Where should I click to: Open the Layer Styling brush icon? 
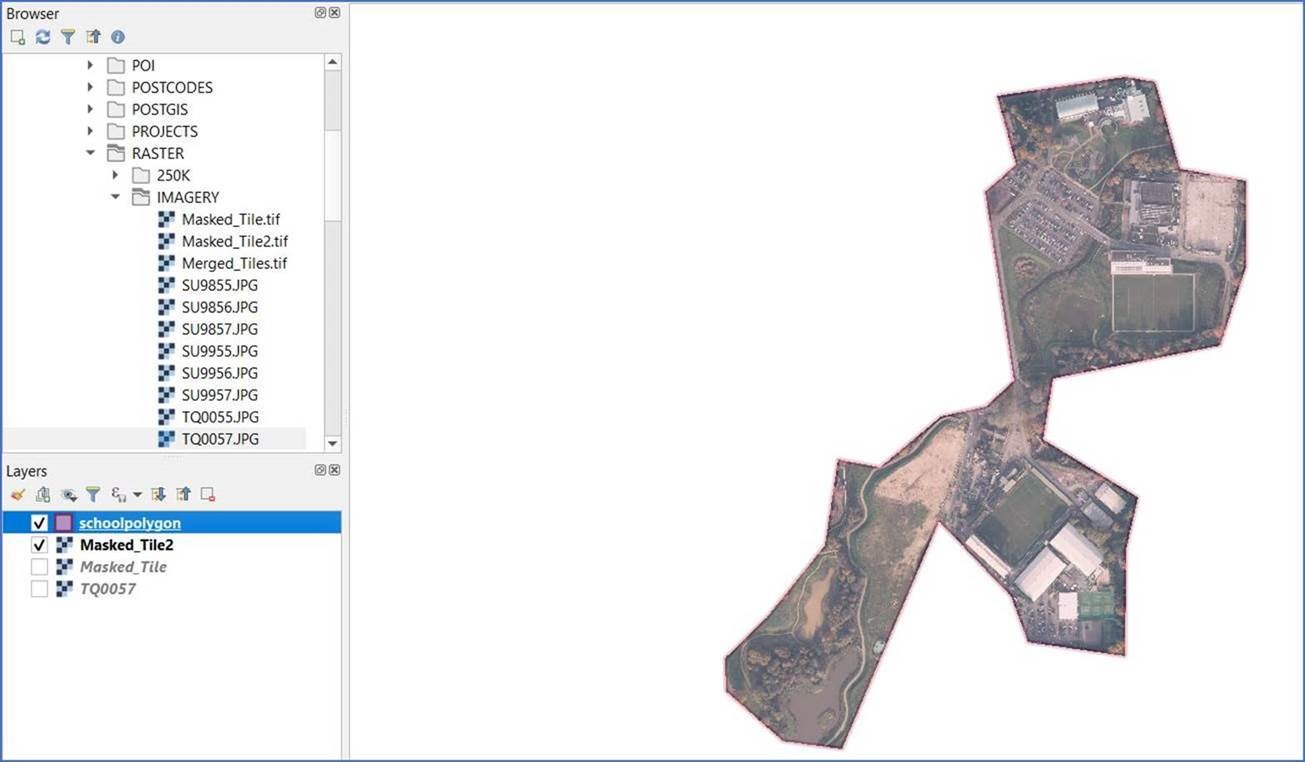pyautogui.click(x=17, y=494)
